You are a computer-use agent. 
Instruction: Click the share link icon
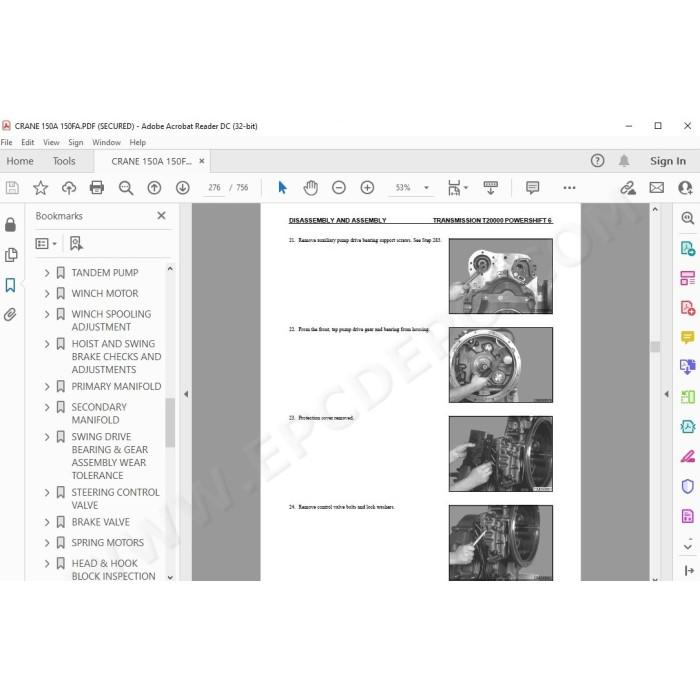[628, 188]
